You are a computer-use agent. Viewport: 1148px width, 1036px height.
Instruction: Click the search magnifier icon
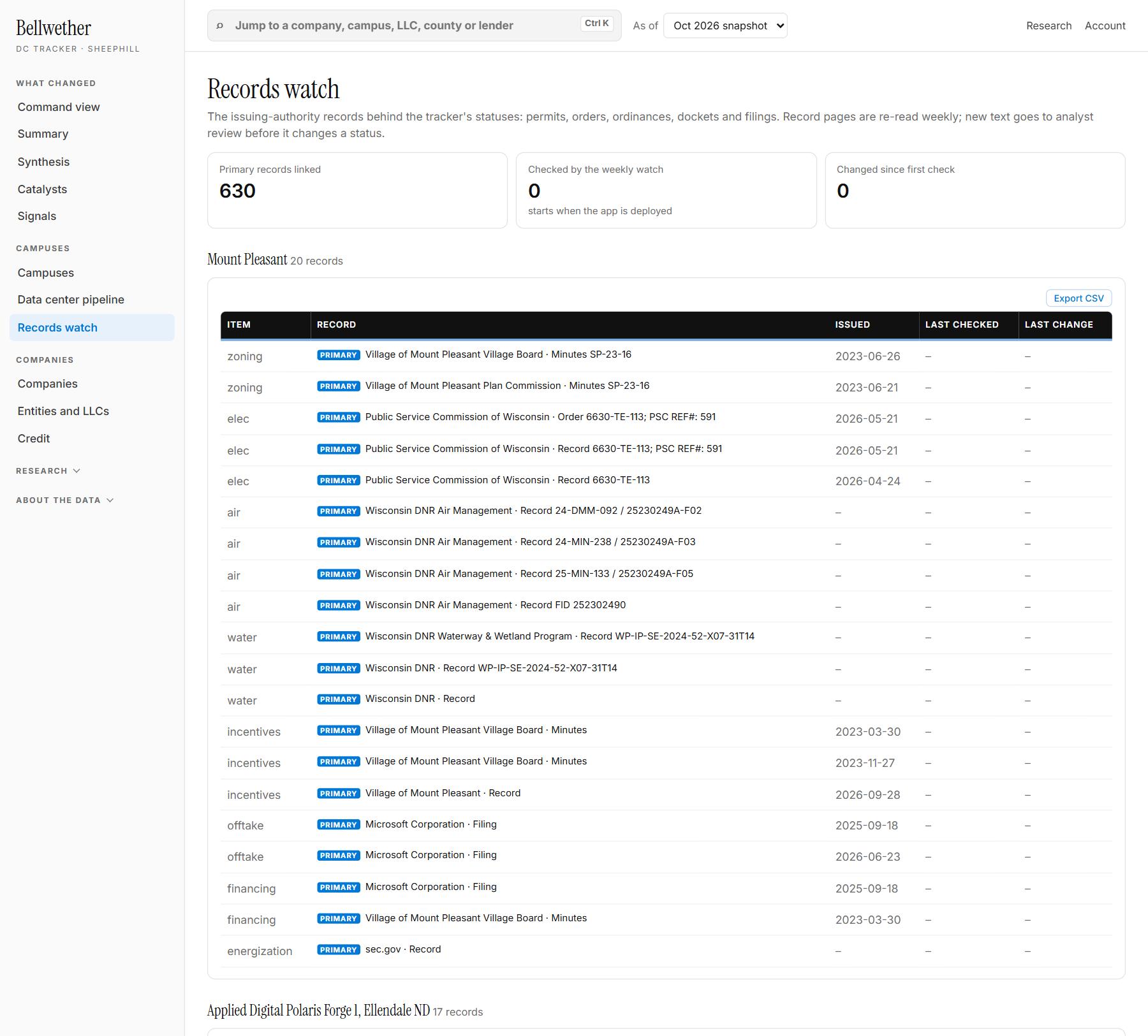pyautogui.click(x=220, y=26)
